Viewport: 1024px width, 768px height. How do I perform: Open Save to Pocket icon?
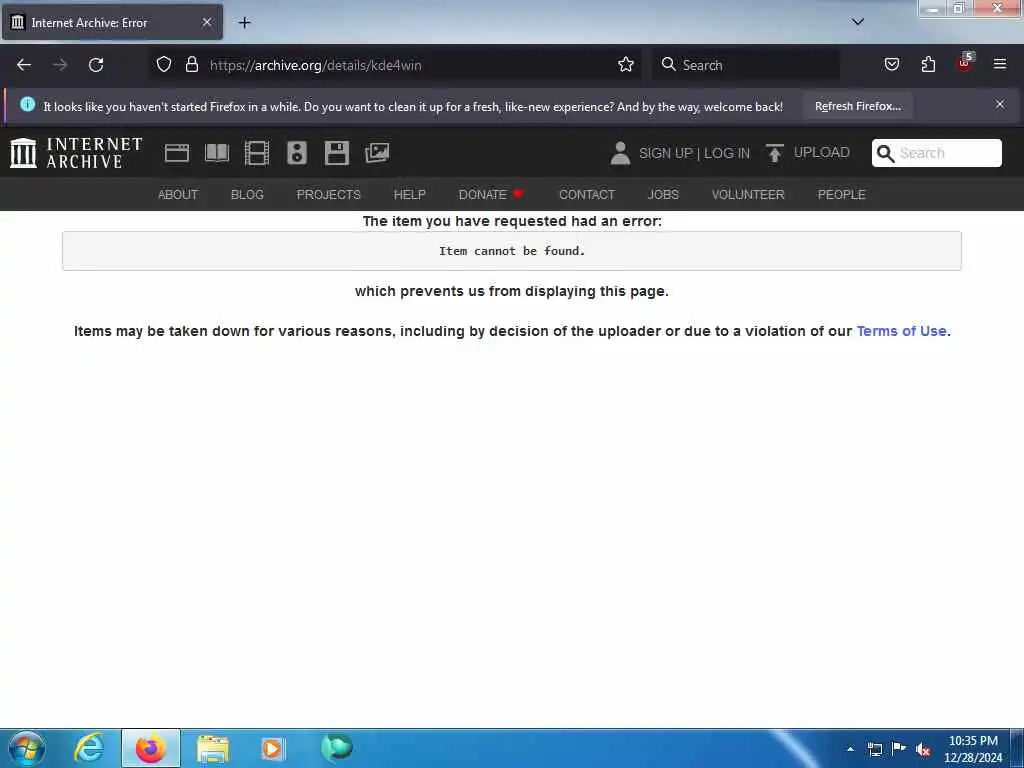[x=892, y=64]
